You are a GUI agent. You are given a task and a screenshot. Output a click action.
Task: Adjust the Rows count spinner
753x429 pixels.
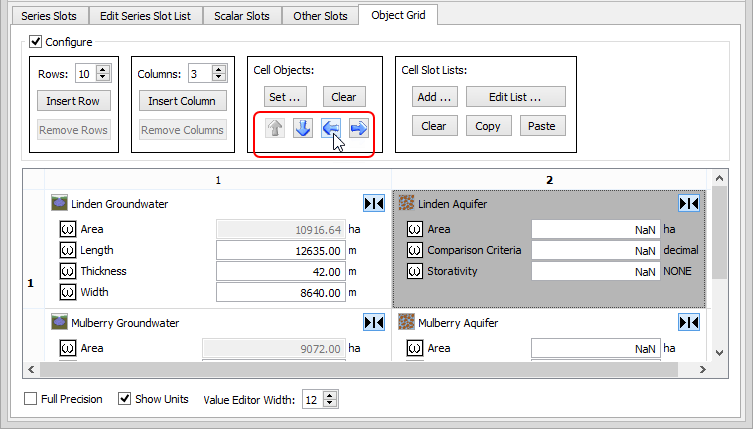[103, 73]
